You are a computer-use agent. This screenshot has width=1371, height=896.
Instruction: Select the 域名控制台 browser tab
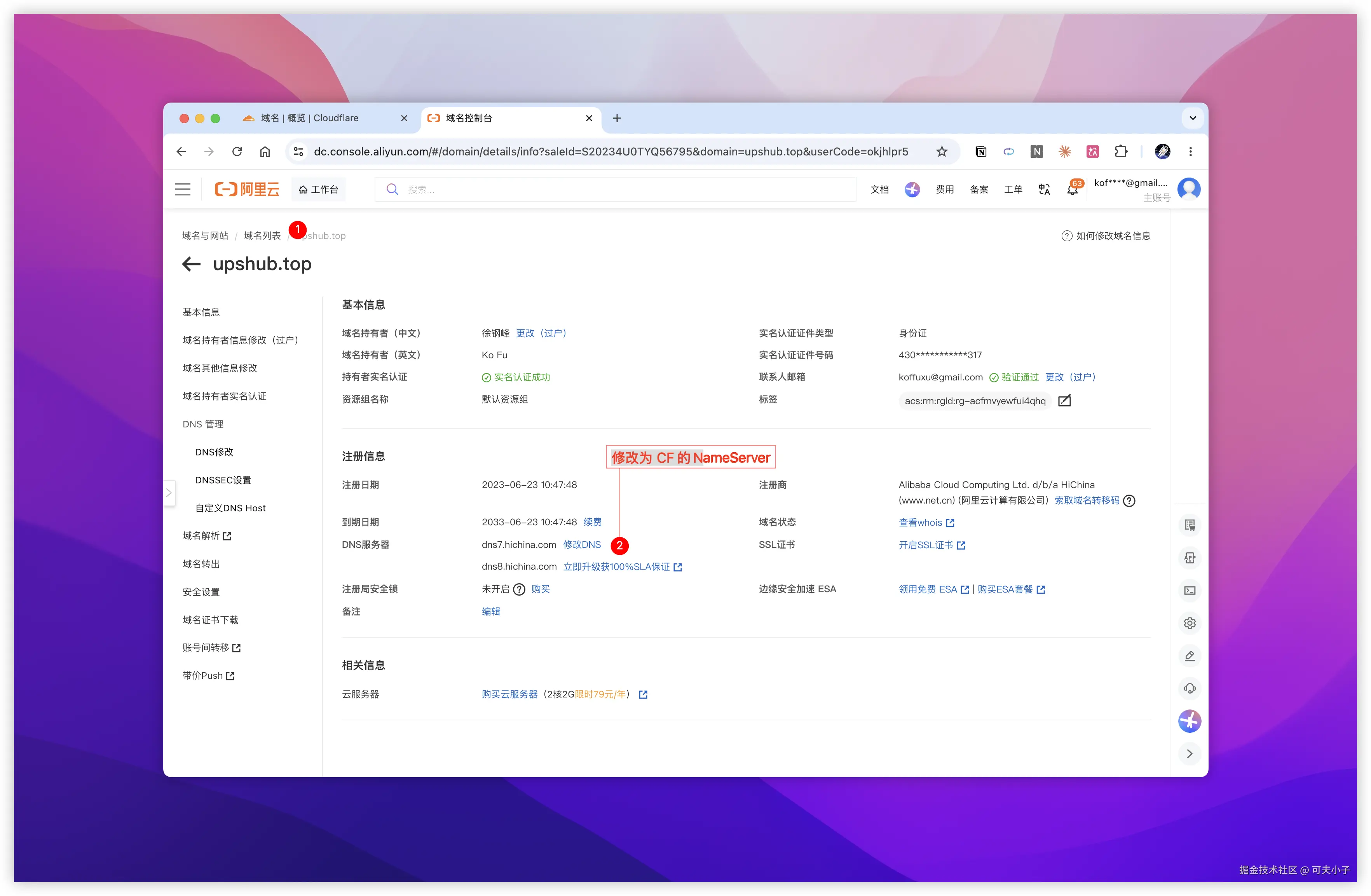pos(511,118)
